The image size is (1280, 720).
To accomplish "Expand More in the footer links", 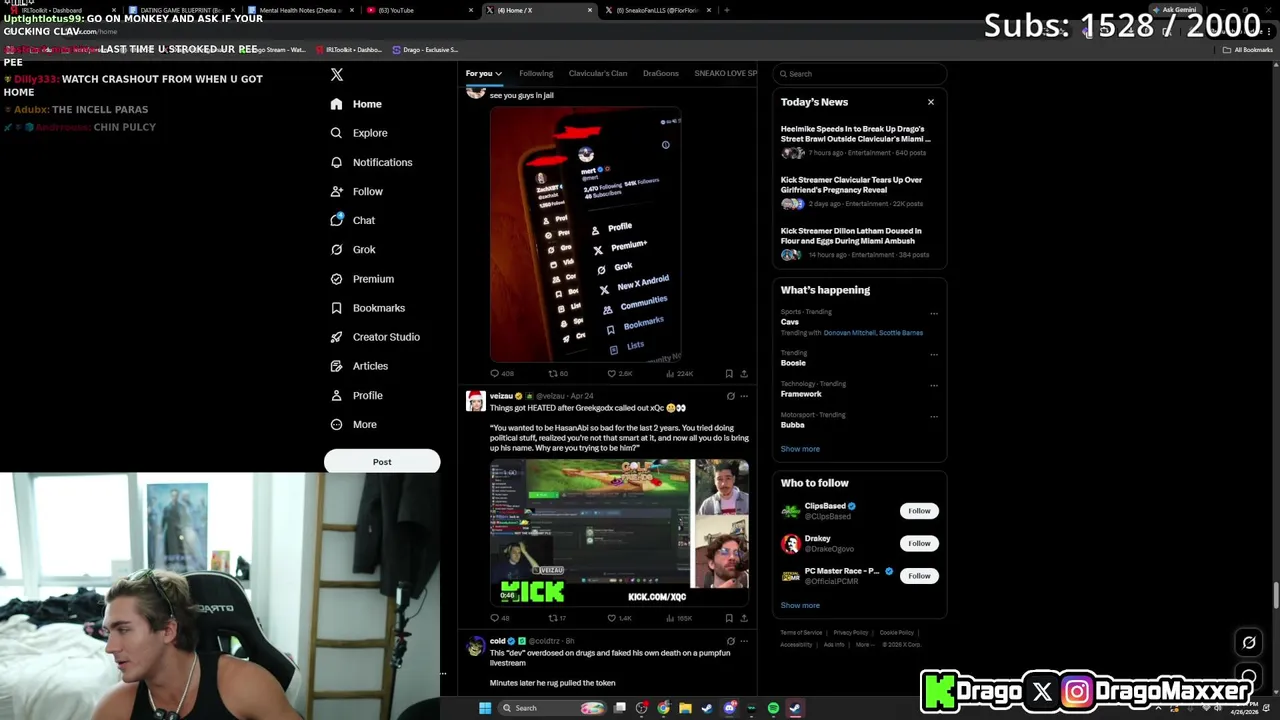I will pos(863,645).
